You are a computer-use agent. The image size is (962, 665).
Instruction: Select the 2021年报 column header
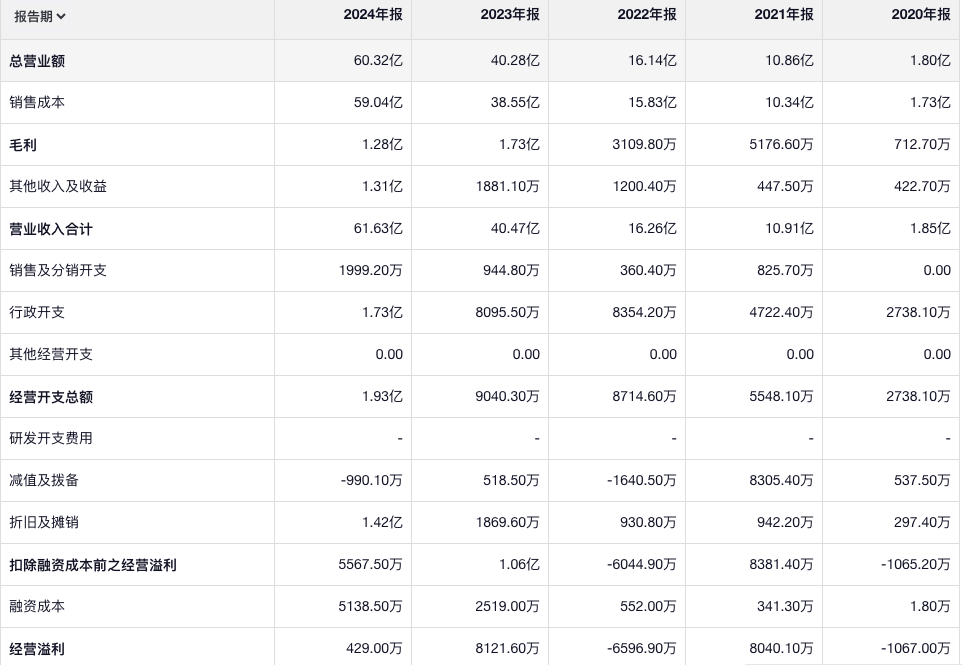coord(784,15)
